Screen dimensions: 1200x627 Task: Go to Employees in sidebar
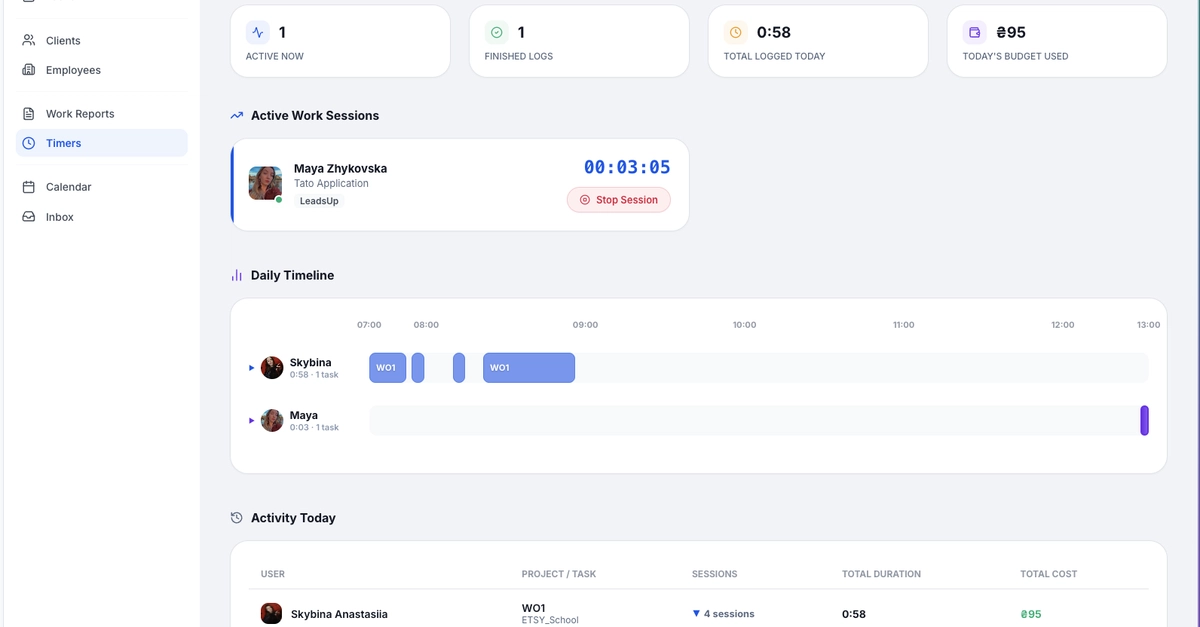tap(101, 70)
